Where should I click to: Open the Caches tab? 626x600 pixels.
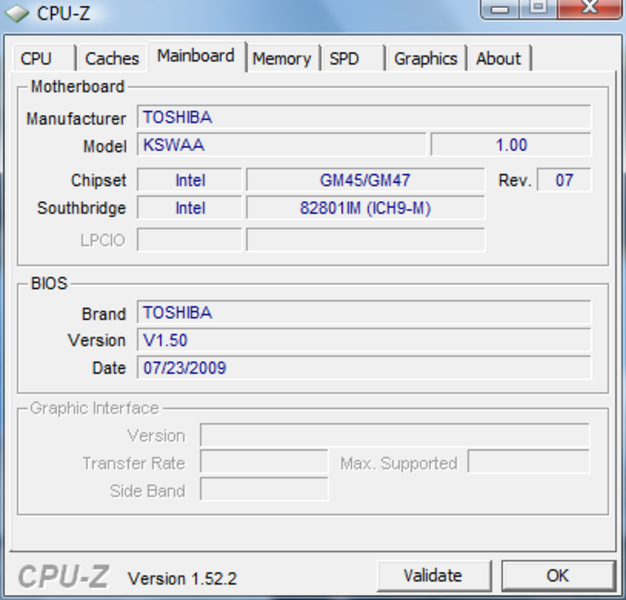click(112, 58)
